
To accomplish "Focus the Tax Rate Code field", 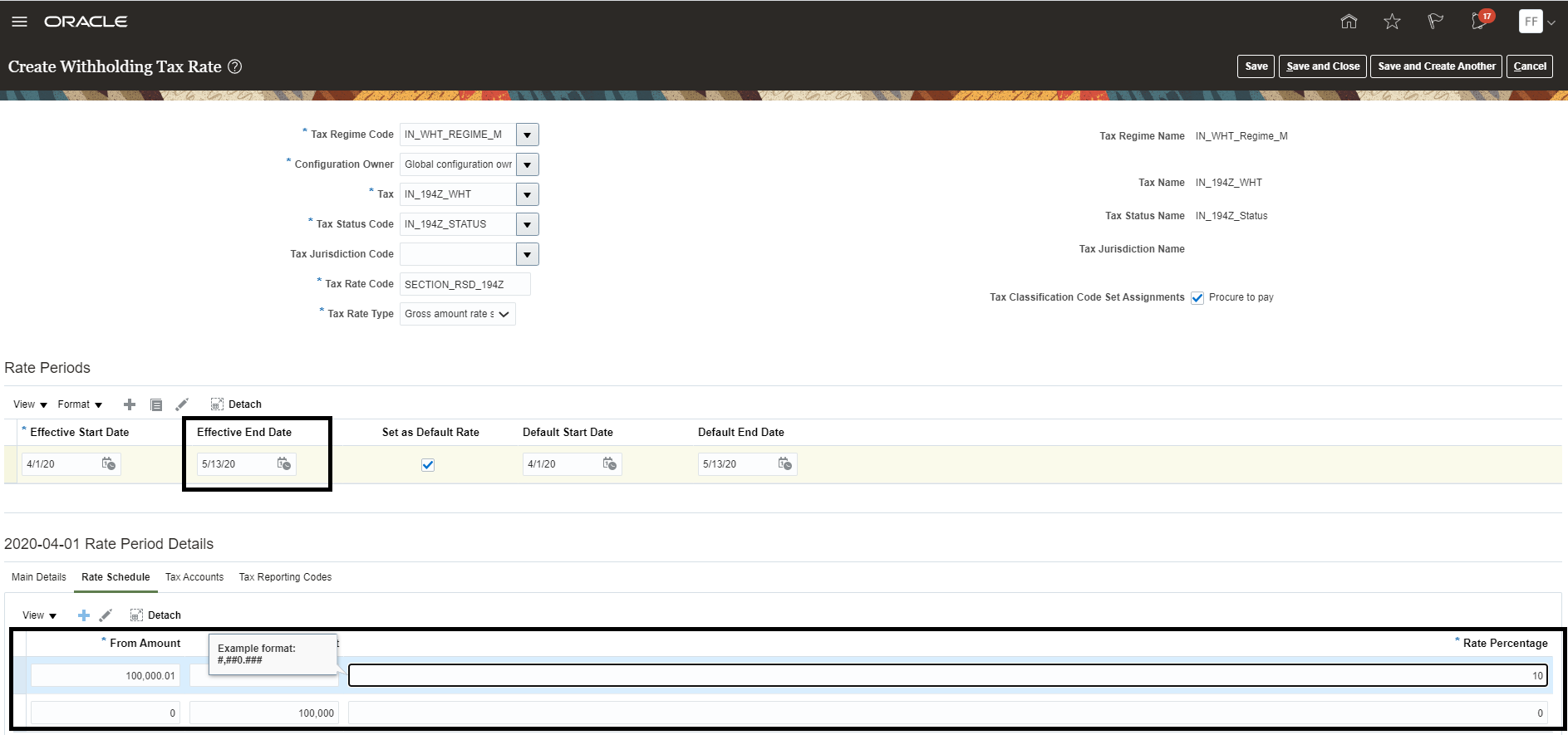I will pyautogui.click(x=465, y=284).
